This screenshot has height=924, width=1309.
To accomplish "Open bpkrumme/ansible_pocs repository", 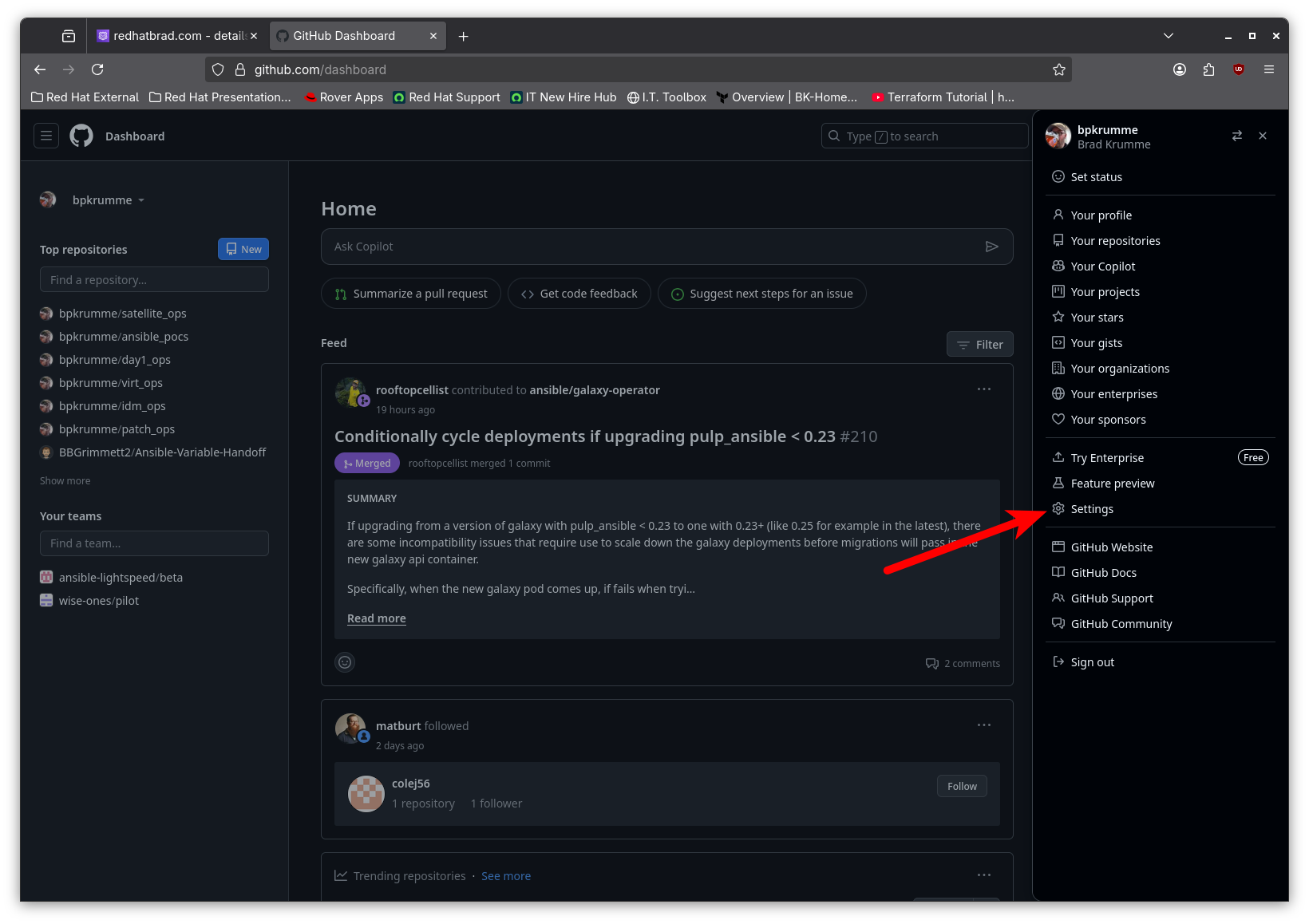I will point(124,336).
